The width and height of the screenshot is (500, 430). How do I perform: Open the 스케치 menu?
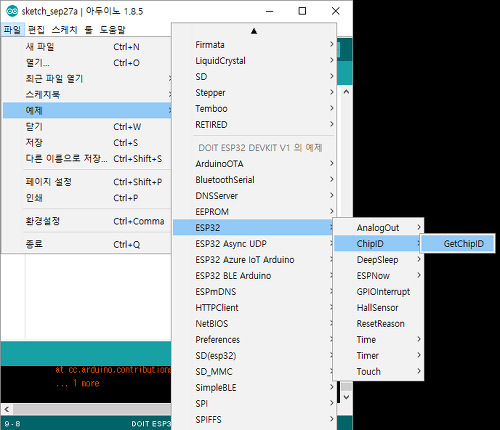coord(64,30)
